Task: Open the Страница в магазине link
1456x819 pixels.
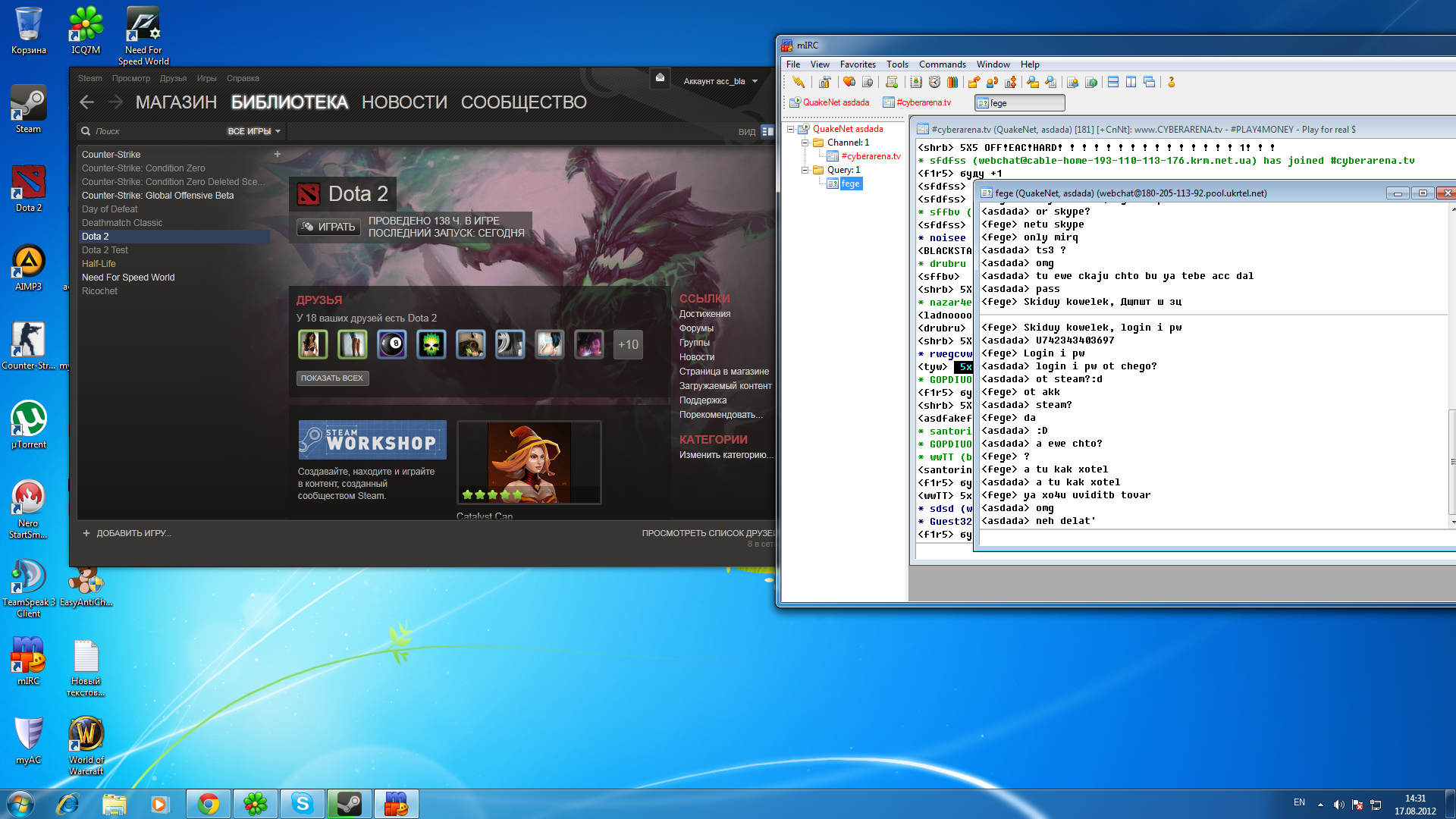Action: point(724,372)
